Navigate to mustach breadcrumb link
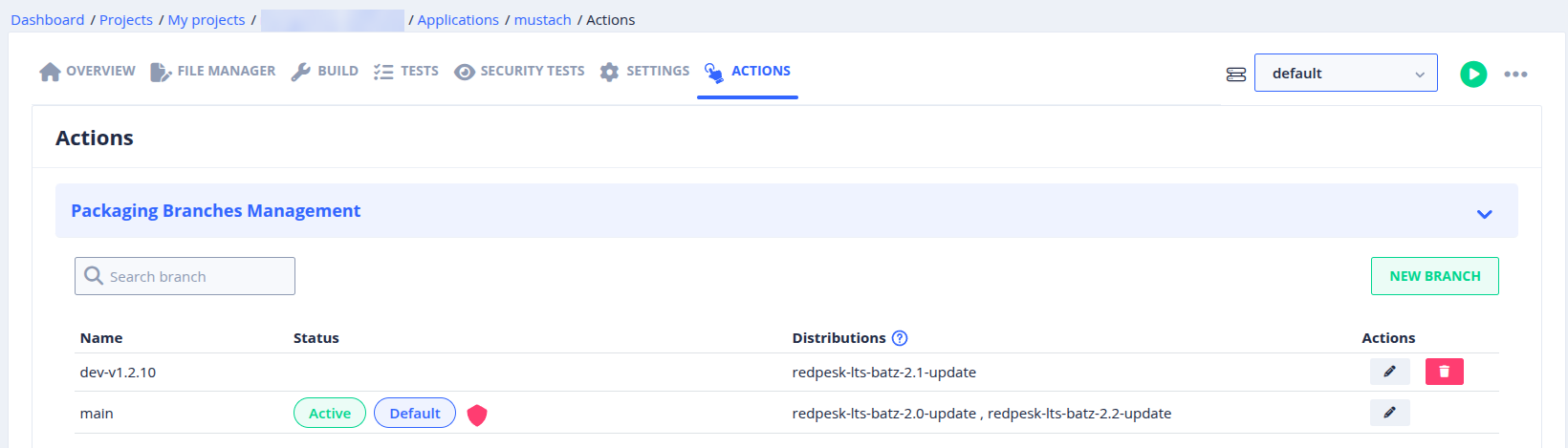This screenshot has height=448, width=1568. point(542,20)
